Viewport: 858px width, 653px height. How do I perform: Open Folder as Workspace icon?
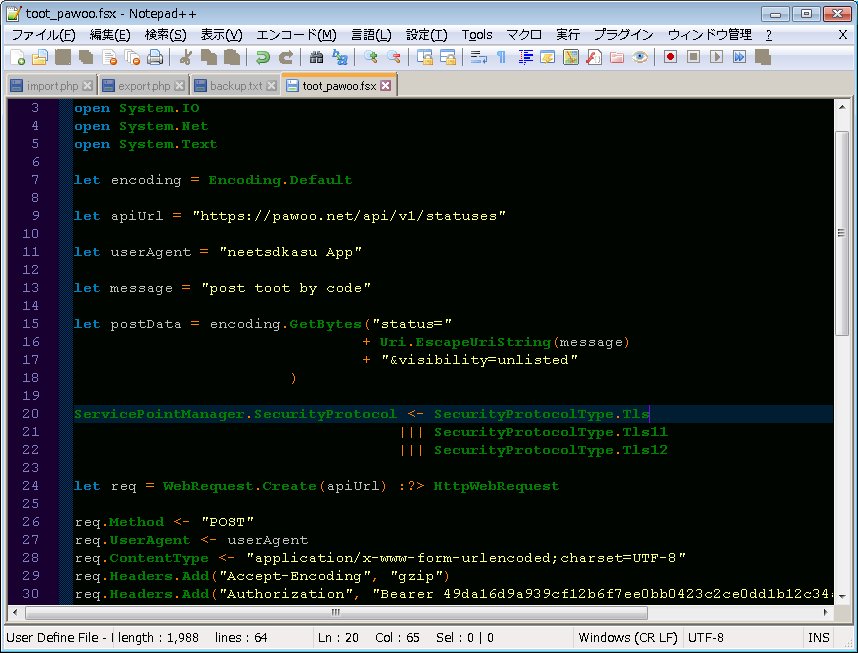pyautogui.click(x=617, y=57)
